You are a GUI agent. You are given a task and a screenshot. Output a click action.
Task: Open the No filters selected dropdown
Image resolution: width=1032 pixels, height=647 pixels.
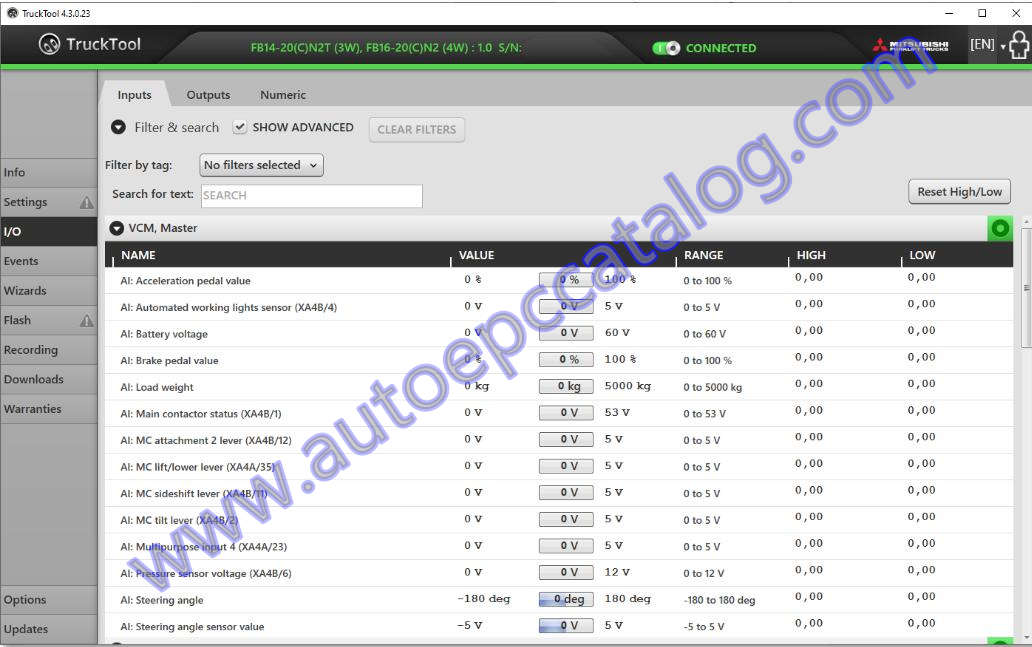[x=260, y=165]
